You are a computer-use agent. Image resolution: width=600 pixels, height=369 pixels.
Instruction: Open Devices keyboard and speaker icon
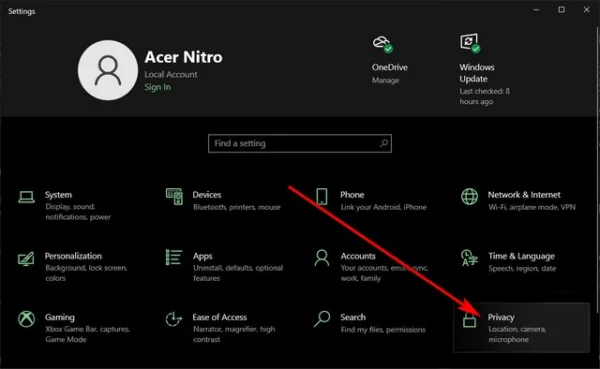174,196
